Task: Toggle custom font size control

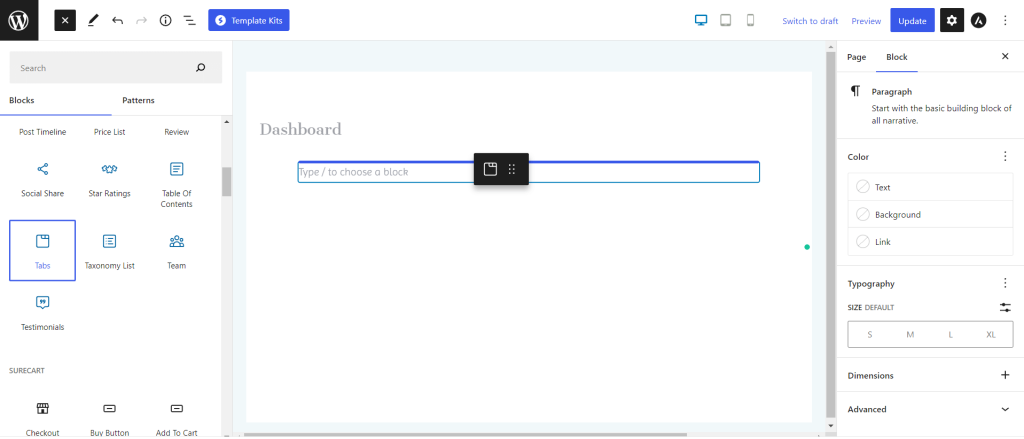Action: click(x=1005, y=307)
